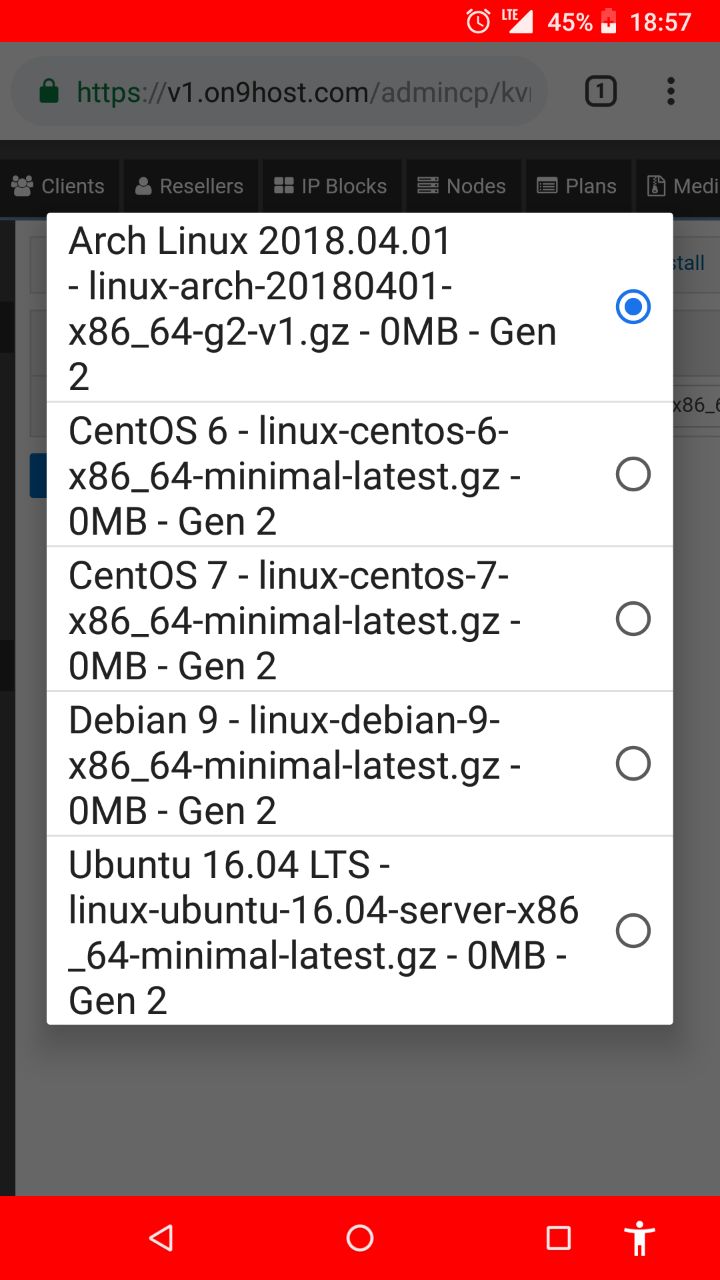Select the Arch Linux 2018.04.01 radio button
The image size is (720, 1280).
click(x=633, y=307)
